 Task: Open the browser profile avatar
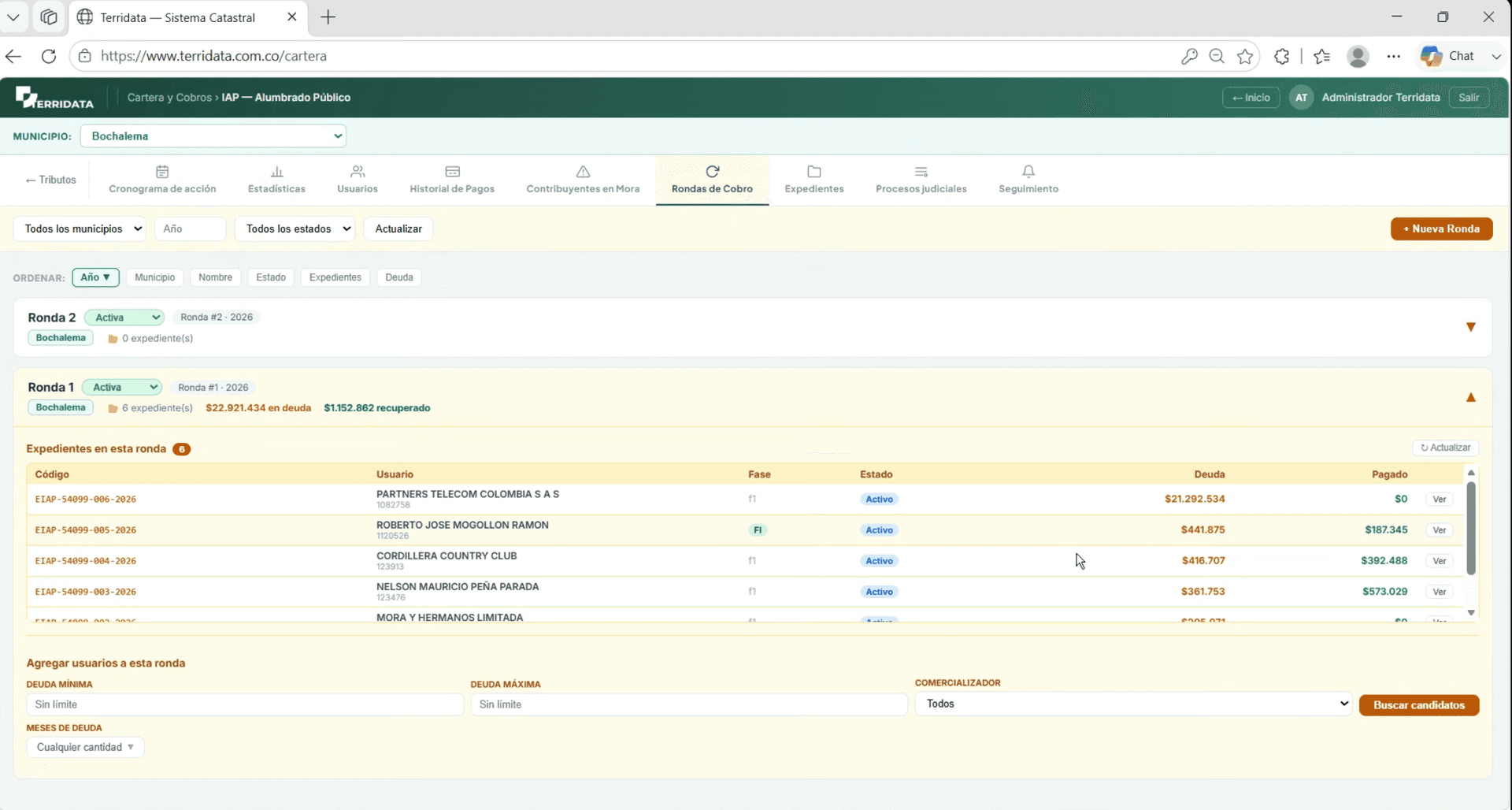click(x=1358, y=56)
